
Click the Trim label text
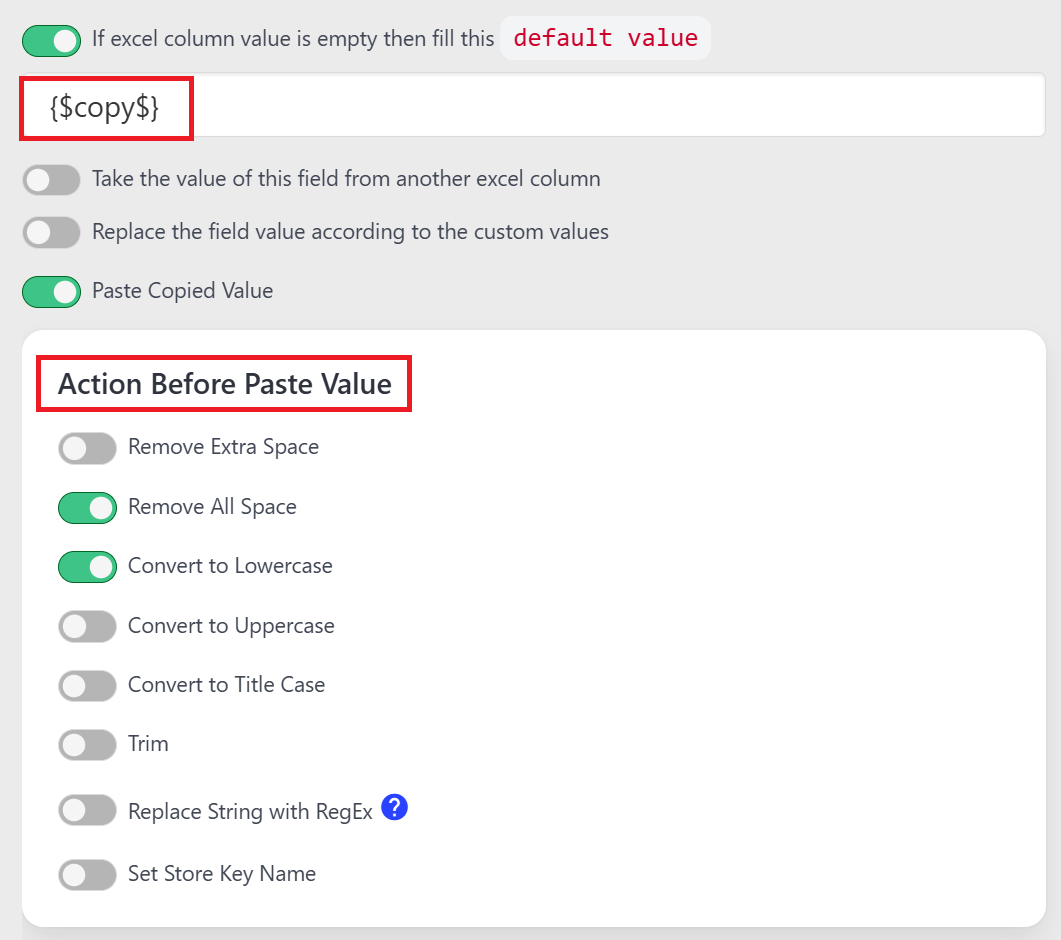point(148,744)
